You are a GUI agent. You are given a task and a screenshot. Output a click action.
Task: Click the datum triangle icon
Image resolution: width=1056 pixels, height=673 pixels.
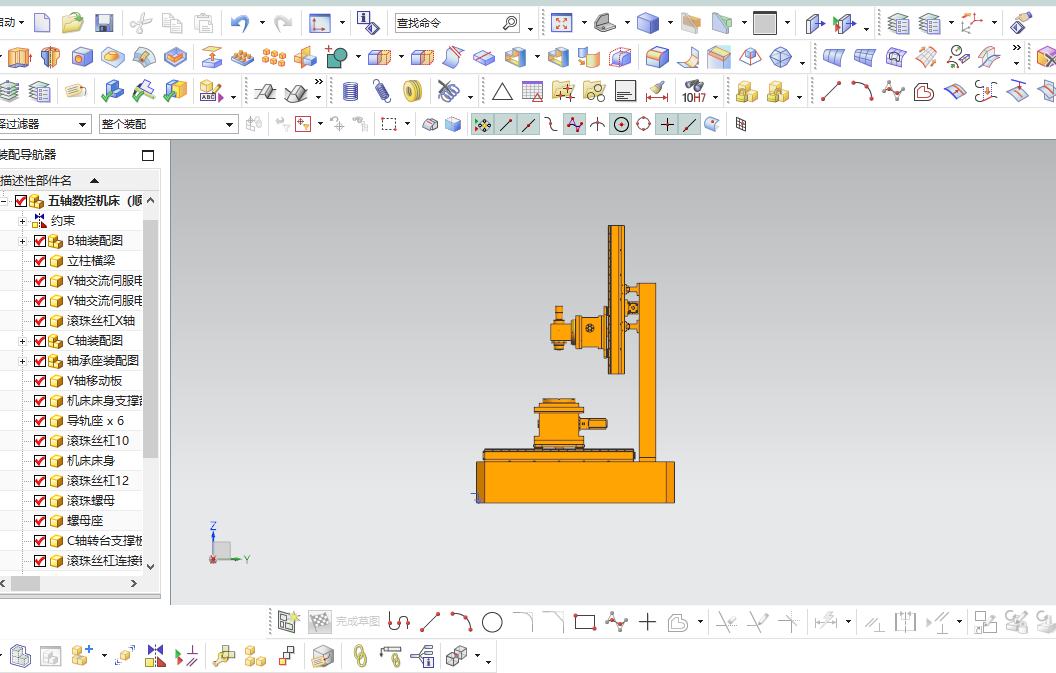[502, 92]
